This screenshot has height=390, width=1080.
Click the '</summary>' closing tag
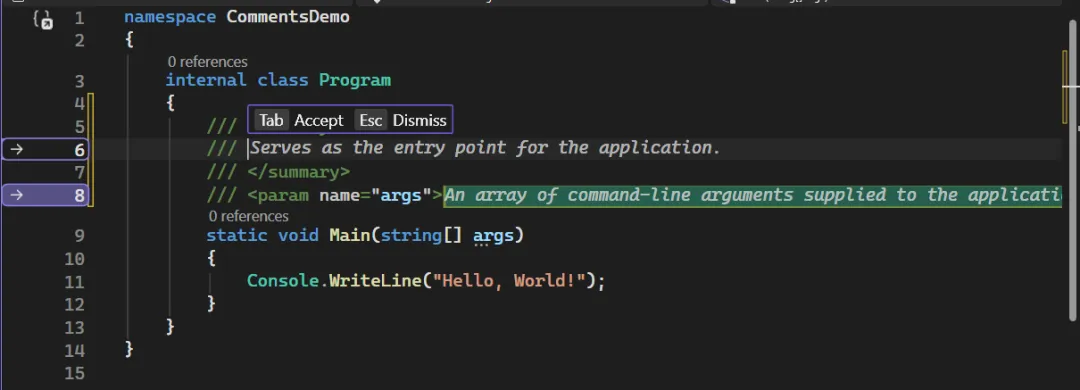298,172
